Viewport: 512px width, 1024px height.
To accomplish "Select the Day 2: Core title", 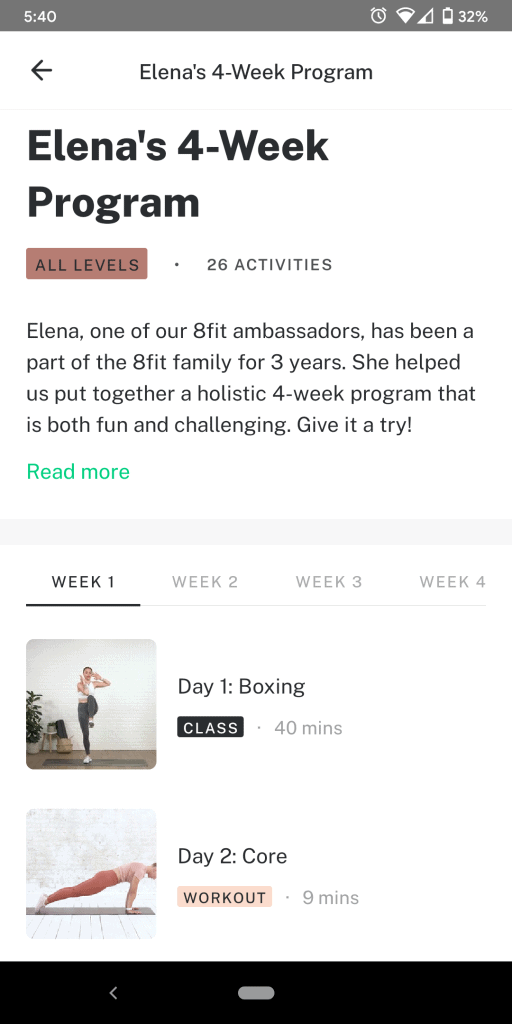I will pos(232,856).
